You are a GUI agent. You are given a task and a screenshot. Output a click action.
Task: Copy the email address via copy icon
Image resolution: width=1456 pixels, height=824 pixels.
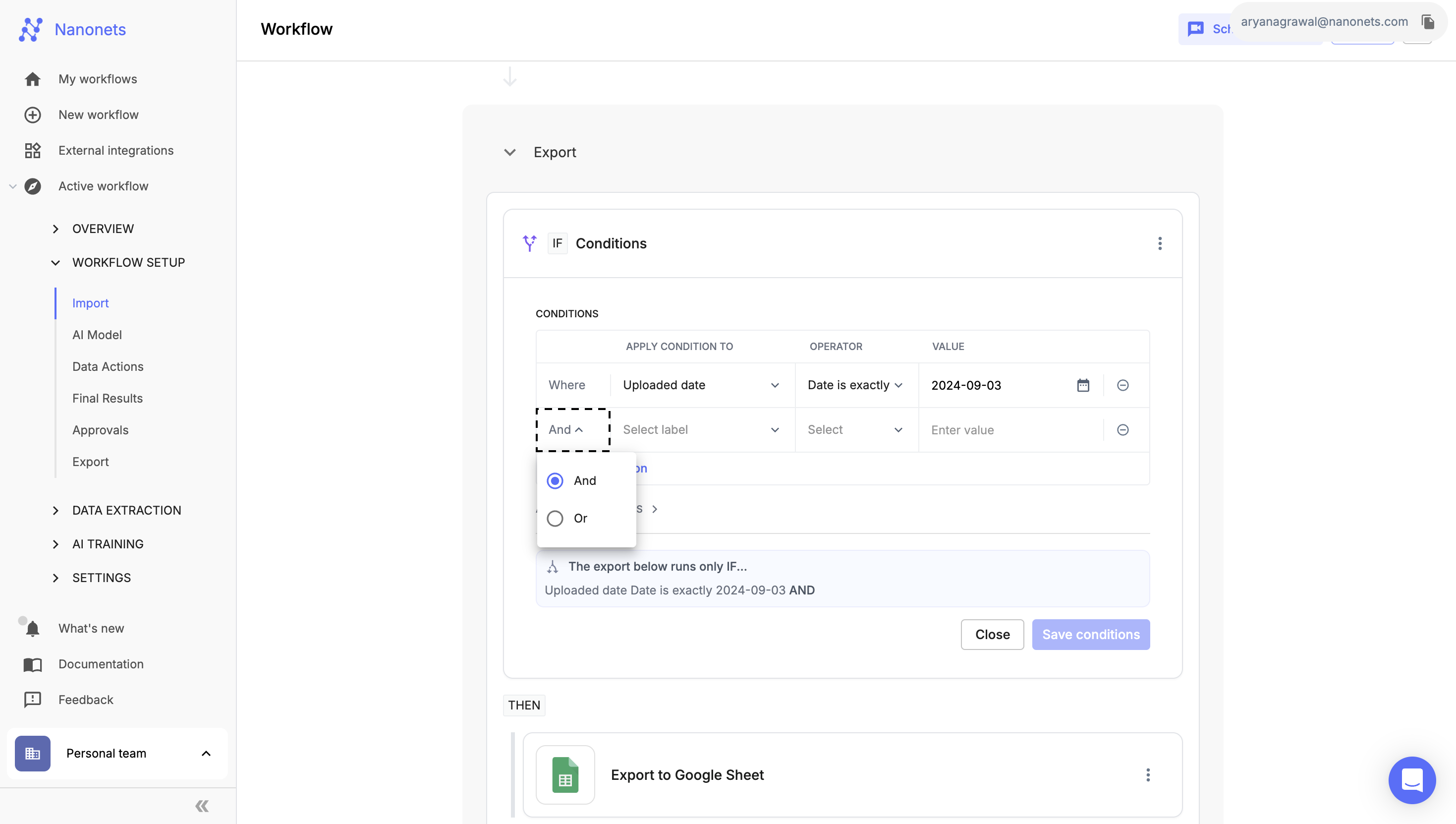[1428, 22]
